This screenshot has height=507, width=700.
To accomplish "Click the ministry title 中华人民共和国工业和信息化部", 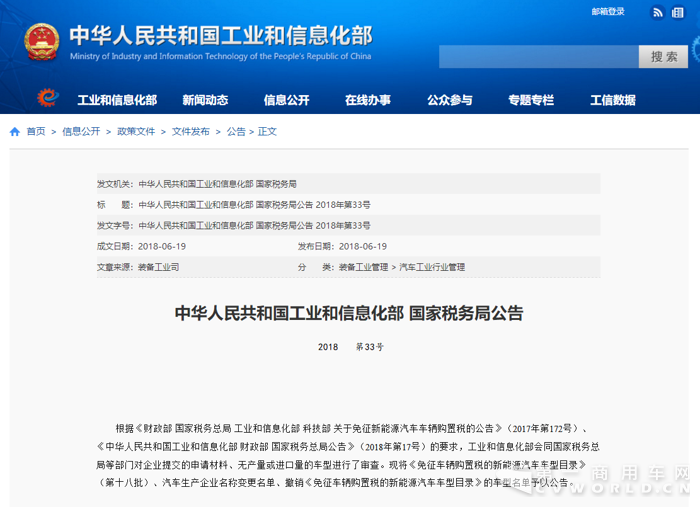I will click(221, 35).
